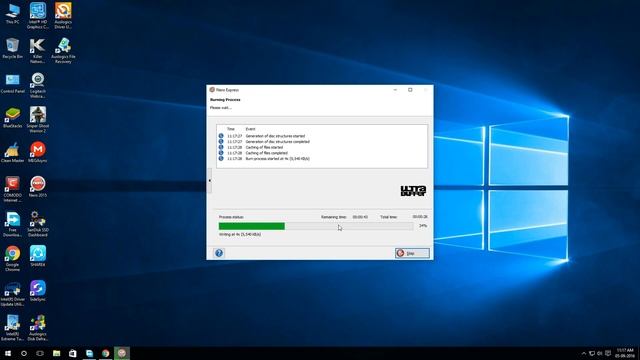The height and width of the screenshot is (360, 640).
Task: Click the Total time label
Action: tap(388, 217)
